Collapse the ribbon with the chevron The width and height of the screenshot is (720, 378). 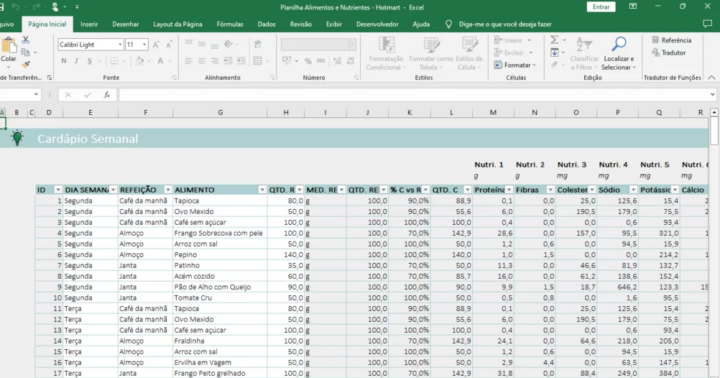[x=711, y=78]
